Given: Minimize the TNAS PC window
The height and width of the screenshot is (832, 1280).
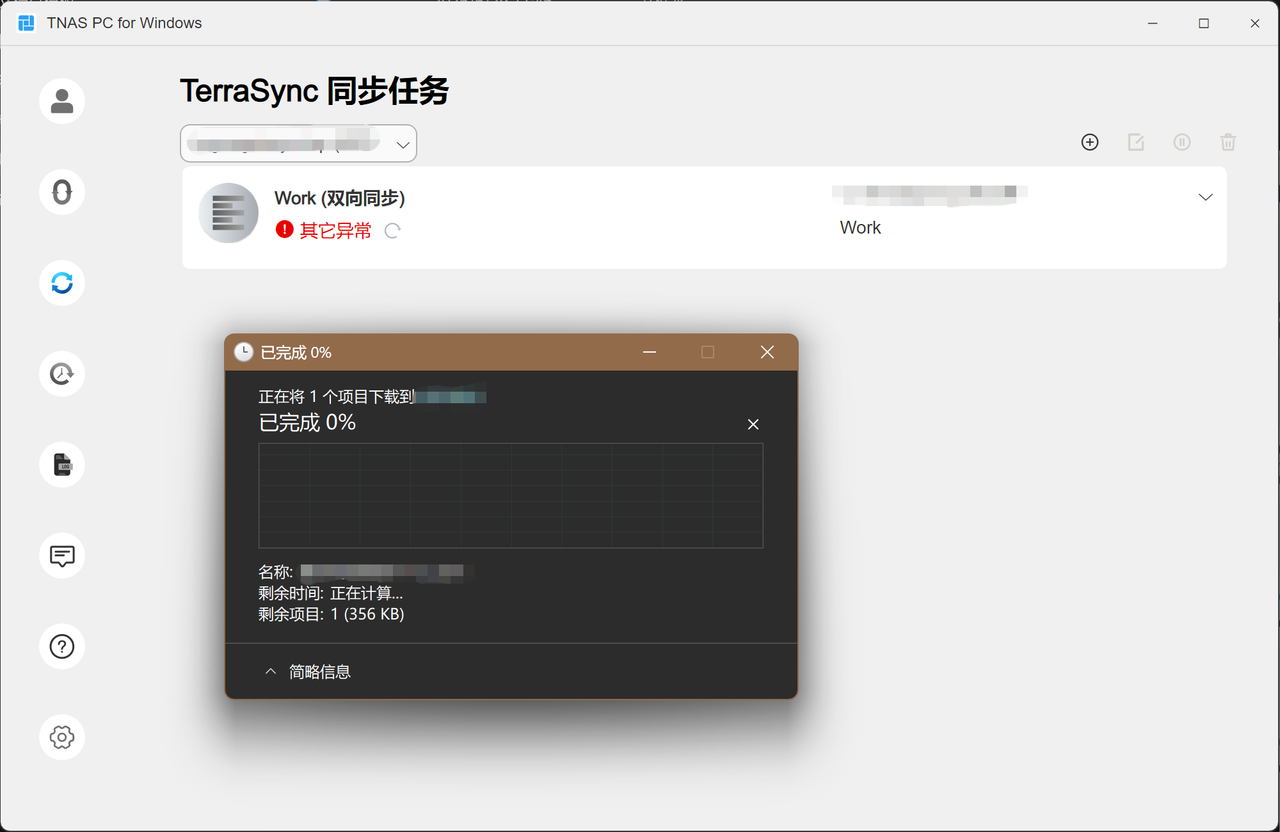Looking at the screenshot, I should pyautogui.click(x=1153, y=23).
